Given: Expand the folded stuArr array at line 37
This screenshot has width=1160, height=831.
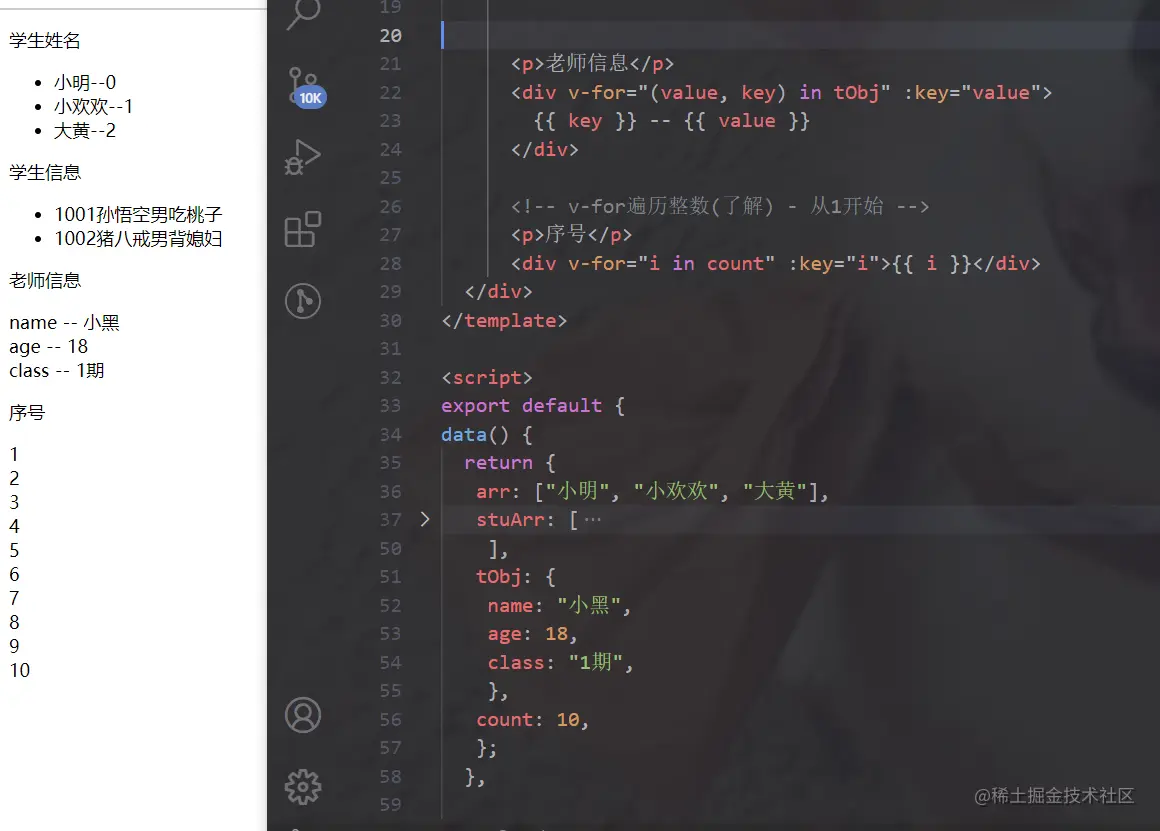Looking at the screenshot, I should coord(425,519).
